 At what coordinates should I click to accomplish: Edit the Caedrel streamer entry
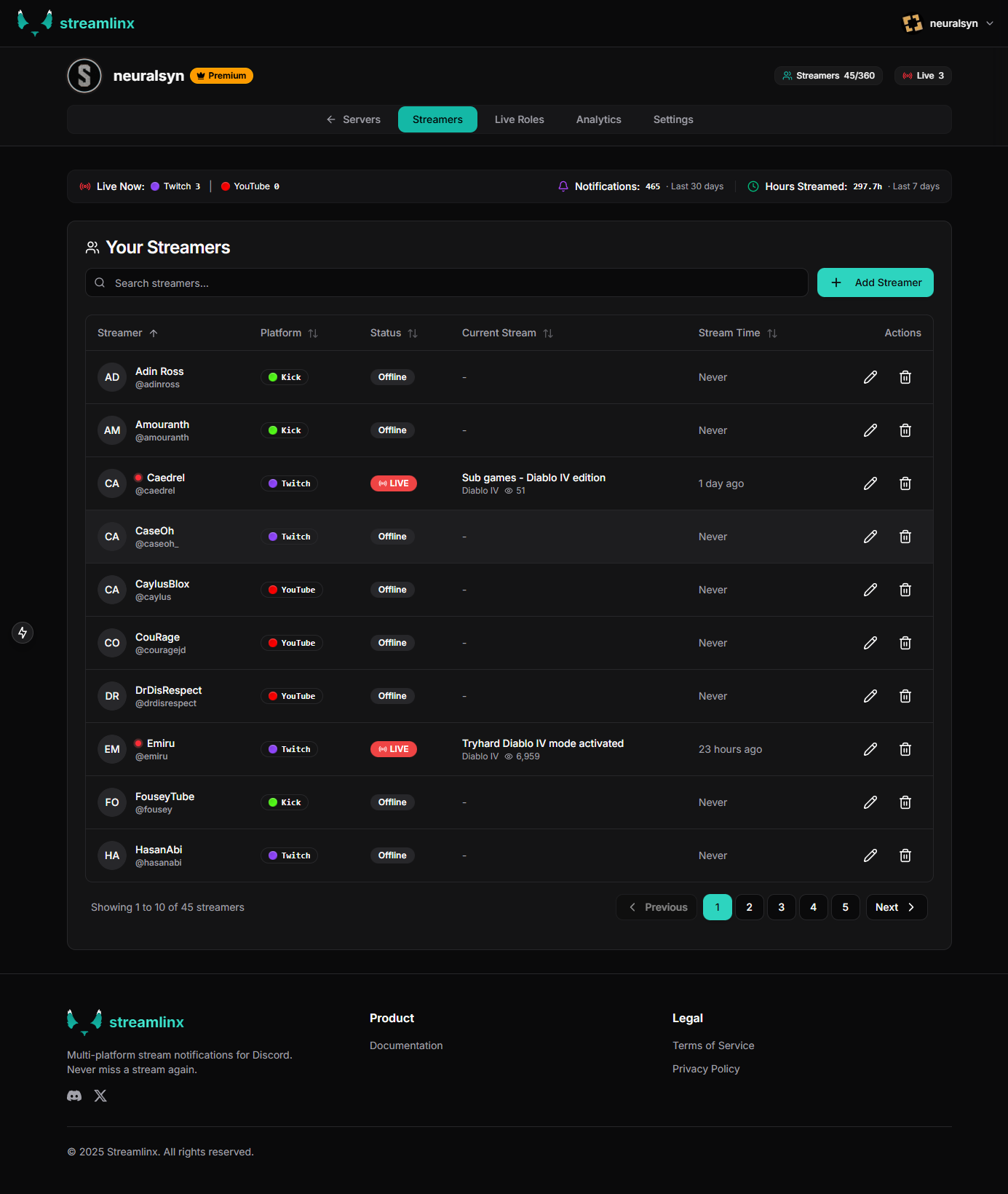870,483
